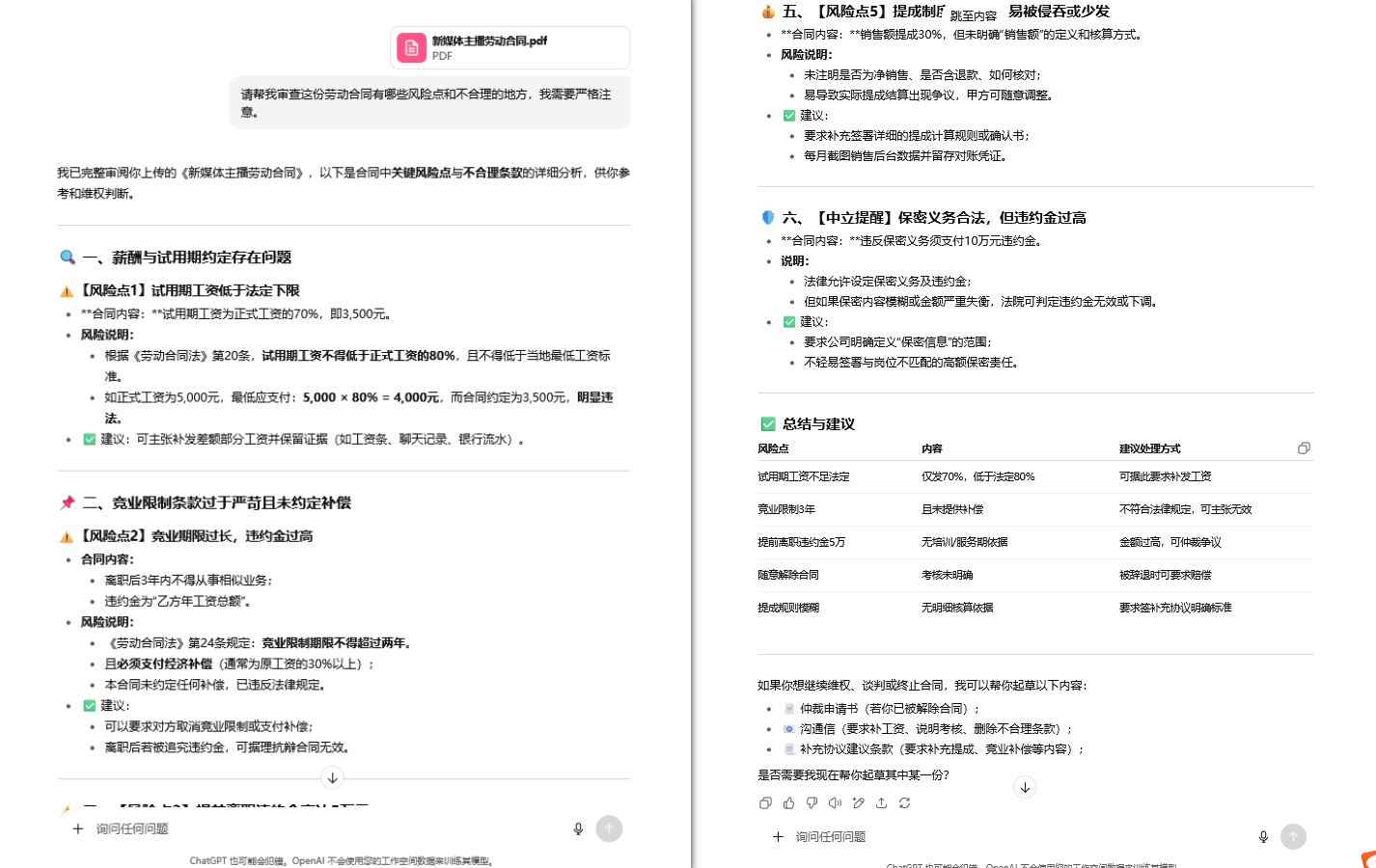Select bullet 每月截图销售后台数据并留存对账凭证
Image resolution: width=1376 pixels, height=868 pixels.
pyautogui.click(x=905, y=155)
